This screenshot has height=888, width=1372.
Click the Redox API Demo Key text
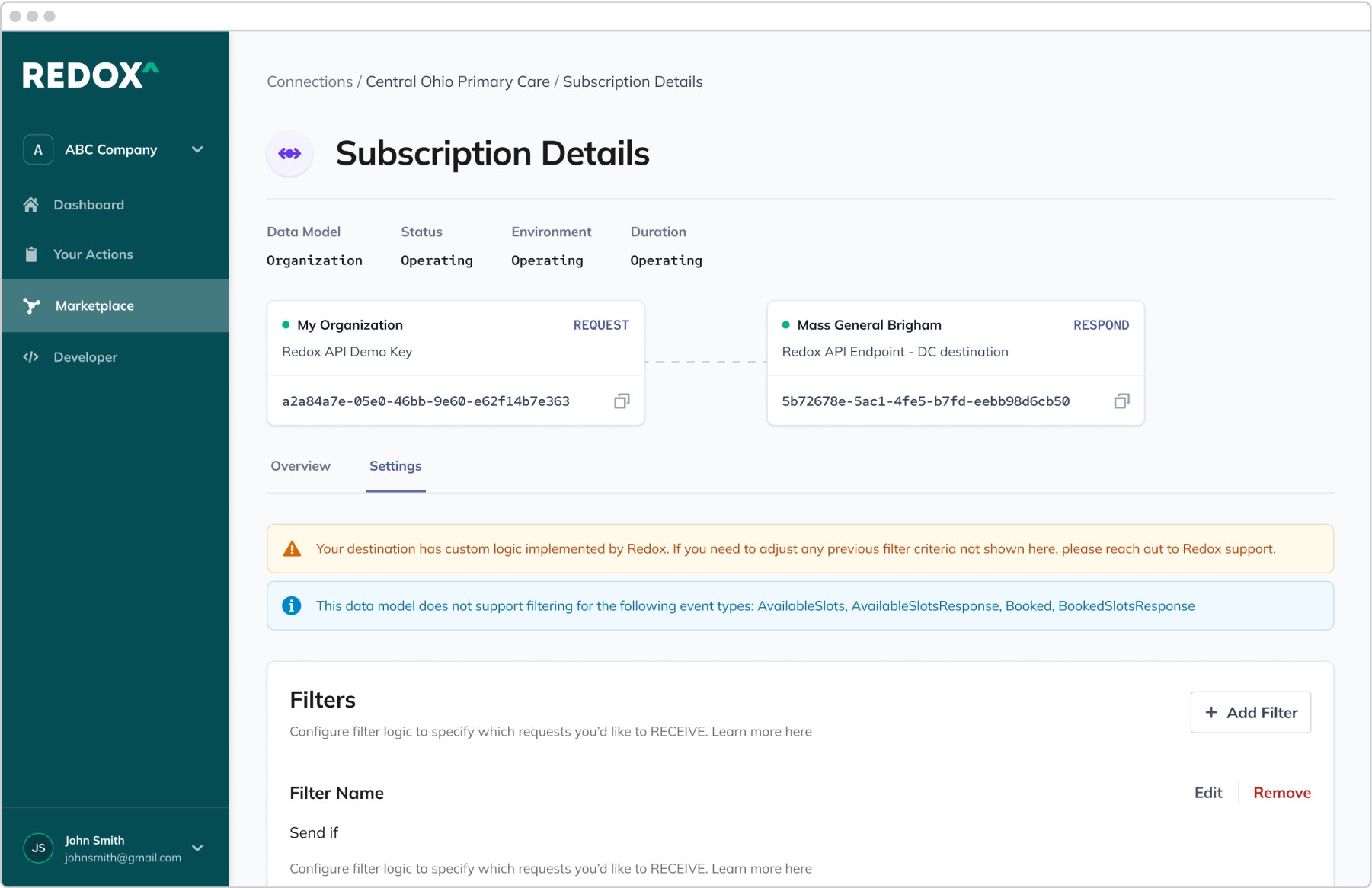[347, 352]
